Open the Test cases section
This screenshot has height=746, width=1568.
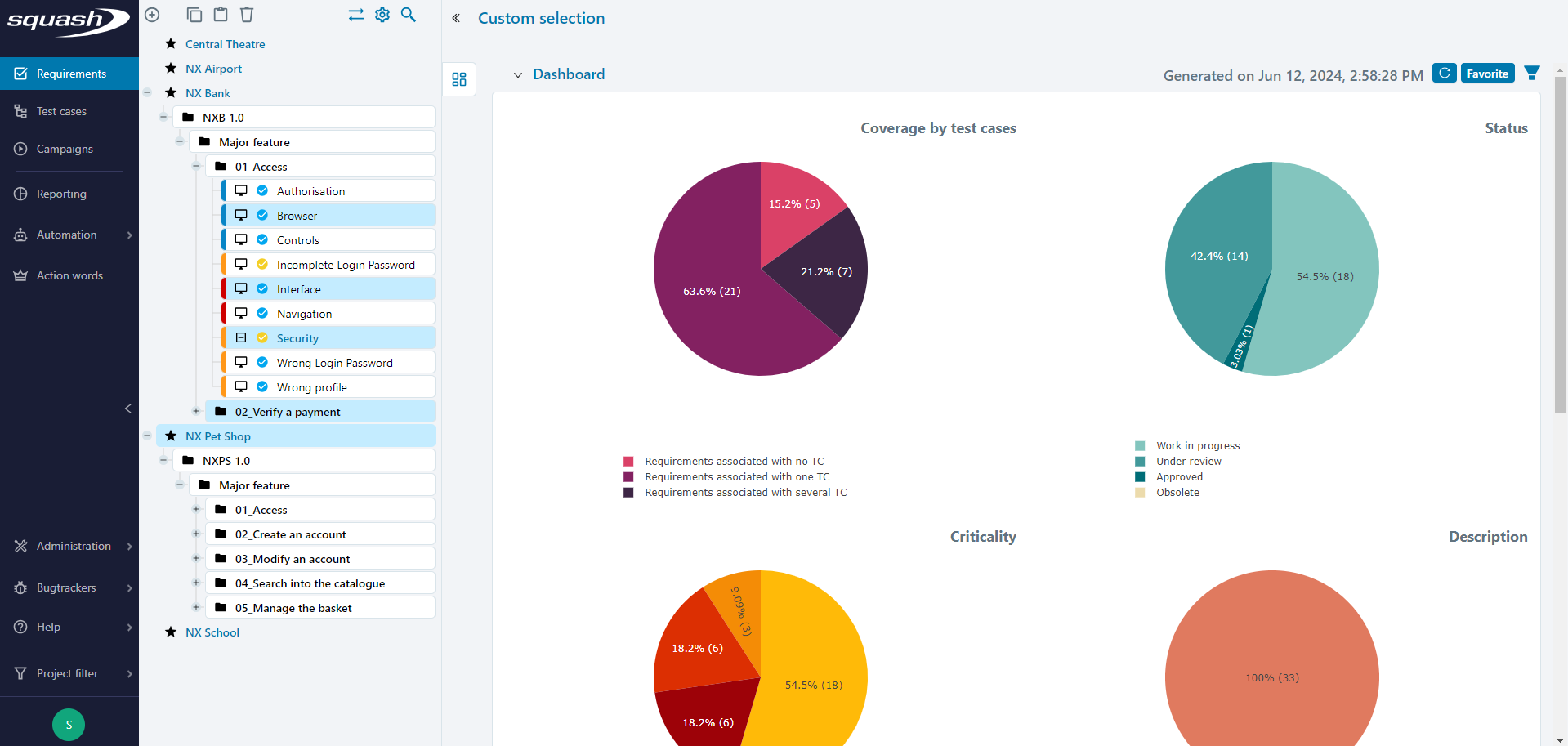point(60,111)
